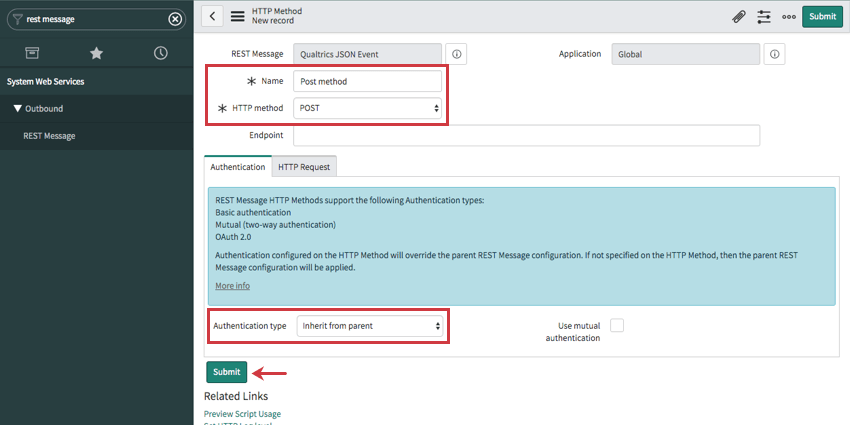The height and width of the screenshot is (425, 850).
Task: Show favorites star tab in navigator
Action: (96, 53)
